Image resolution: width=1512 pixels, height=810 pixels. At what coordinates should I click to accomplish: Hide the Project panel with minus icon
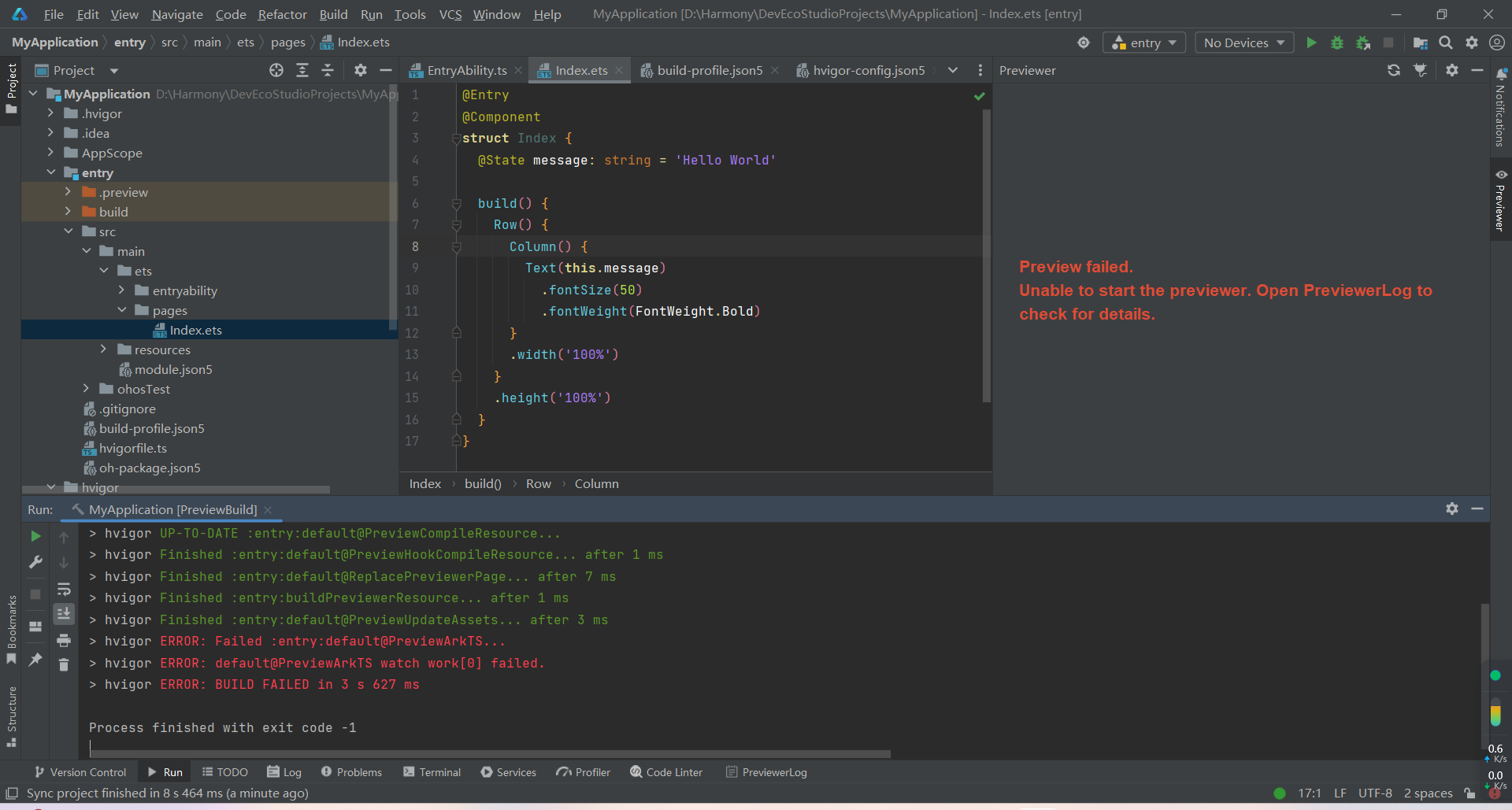tap(386, 70)
